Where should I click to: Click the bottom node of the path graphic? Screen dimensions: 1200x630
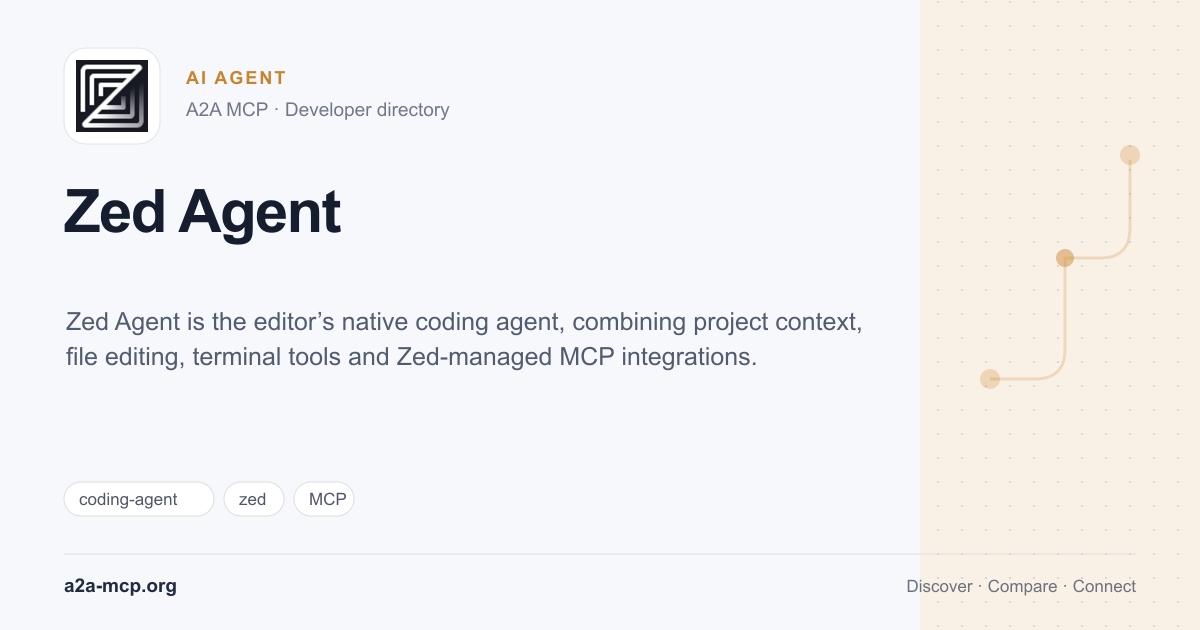[990, 379]
